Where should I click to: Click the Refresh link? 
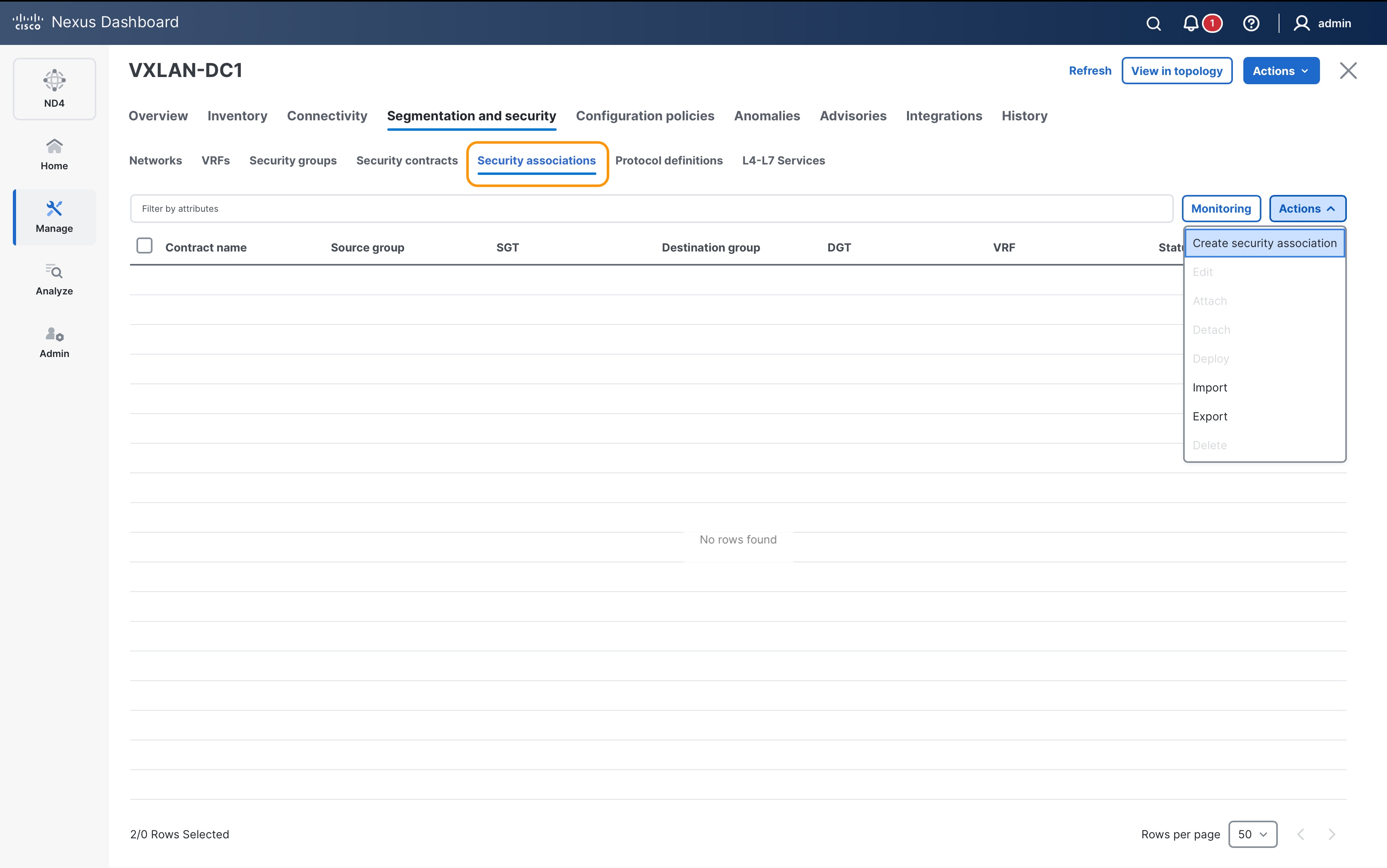(1090, 71)
